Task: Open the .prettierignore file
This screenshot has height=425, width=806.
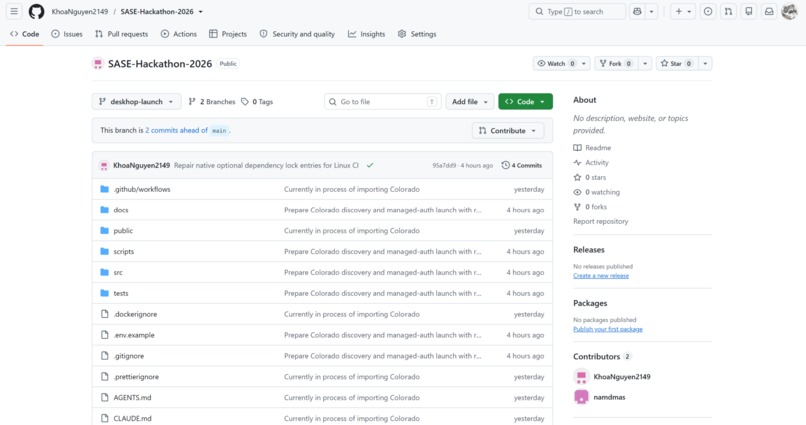Action: coord(136,377)
